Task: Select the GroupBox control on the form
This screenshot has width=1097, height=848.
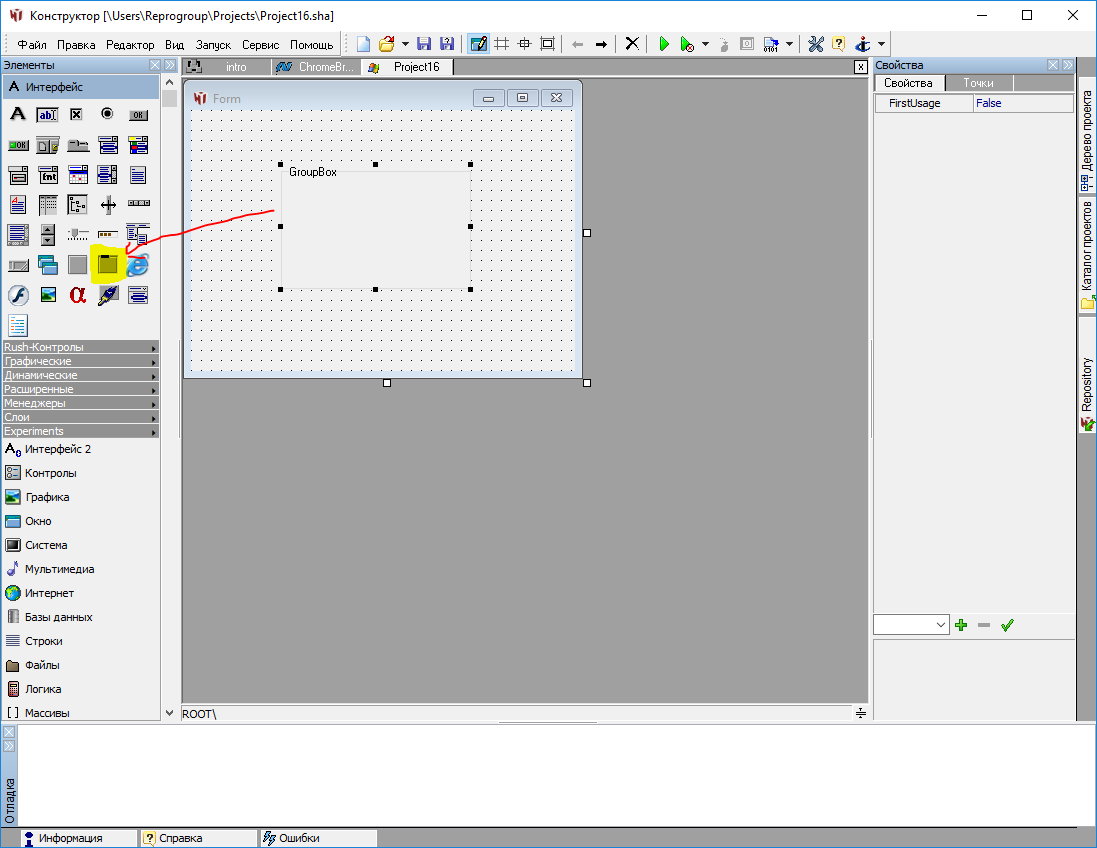Action: 375,228
